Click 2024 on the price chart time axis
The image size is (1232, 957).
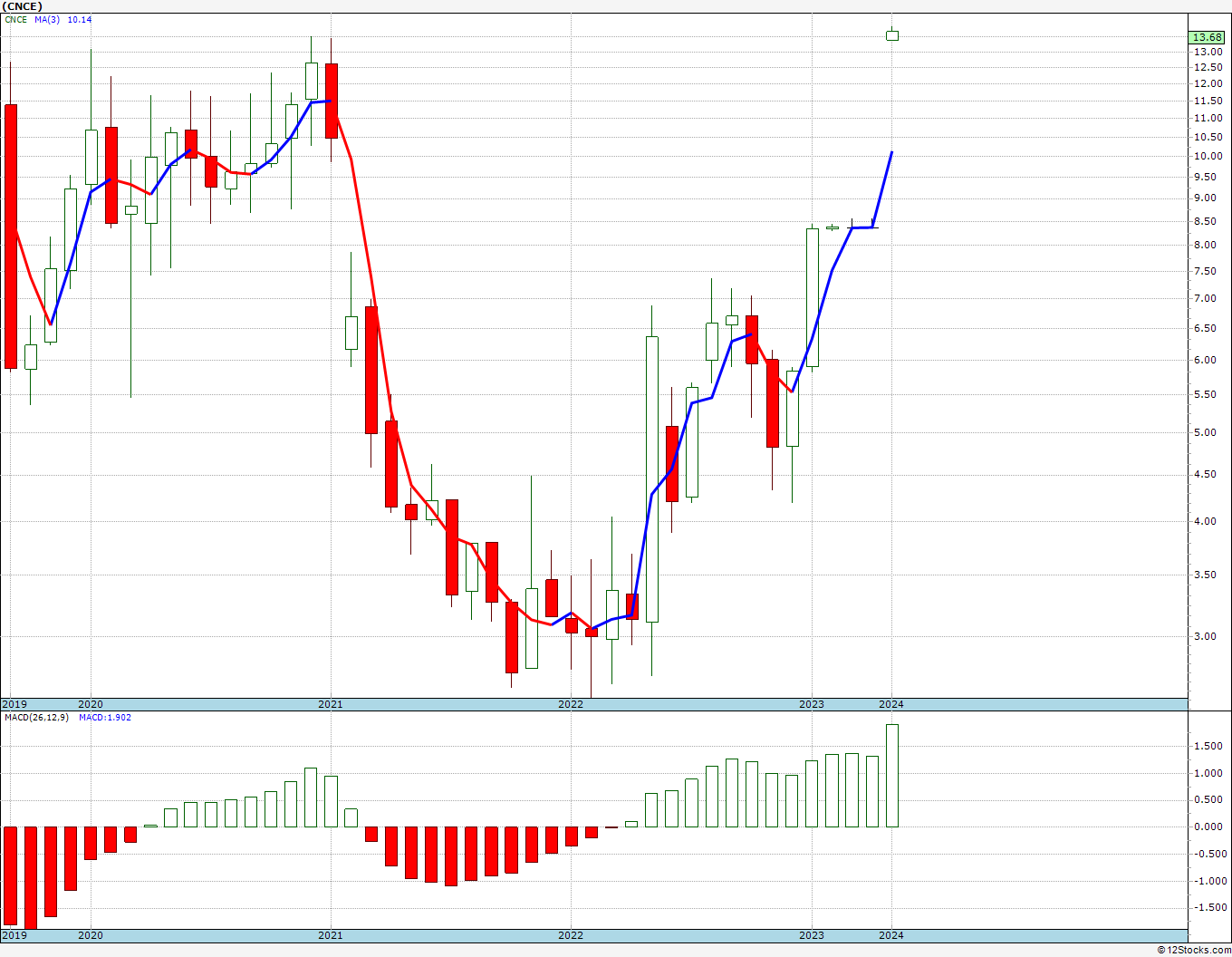coord(891,704)
